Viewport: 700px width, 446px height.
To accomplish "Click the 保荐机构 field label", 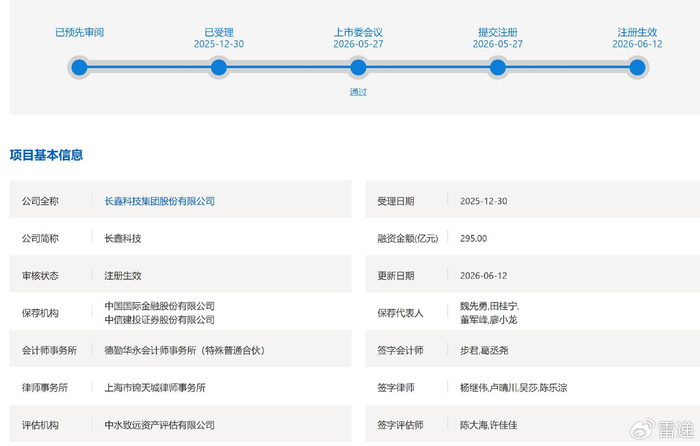I will click(x=40, y=313).
